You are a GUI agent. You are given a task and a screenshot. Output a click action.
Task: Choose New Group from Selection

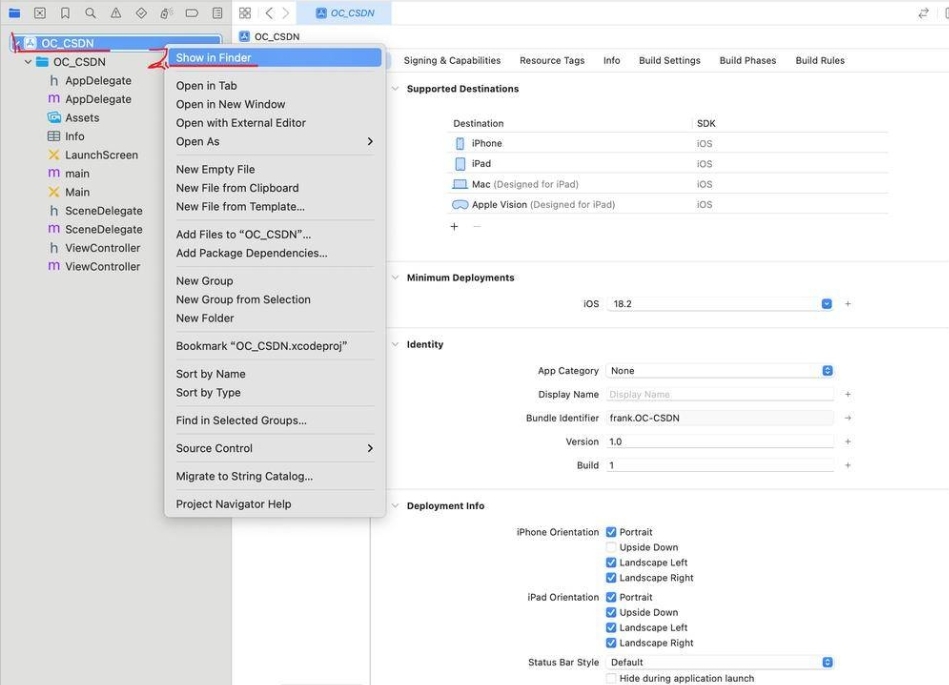275,300
